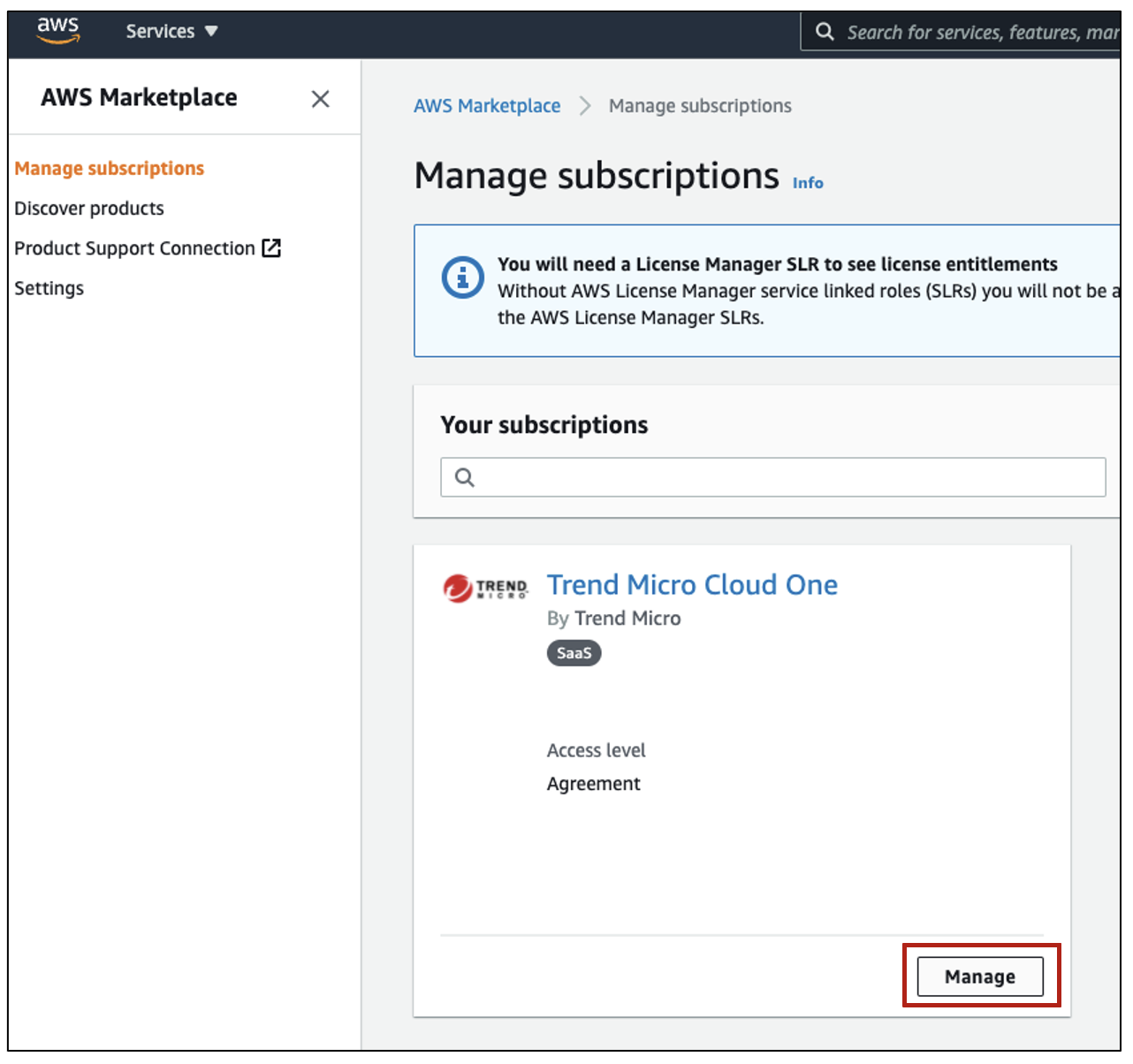Click magnifier icon in subscriptions filter

465,478
